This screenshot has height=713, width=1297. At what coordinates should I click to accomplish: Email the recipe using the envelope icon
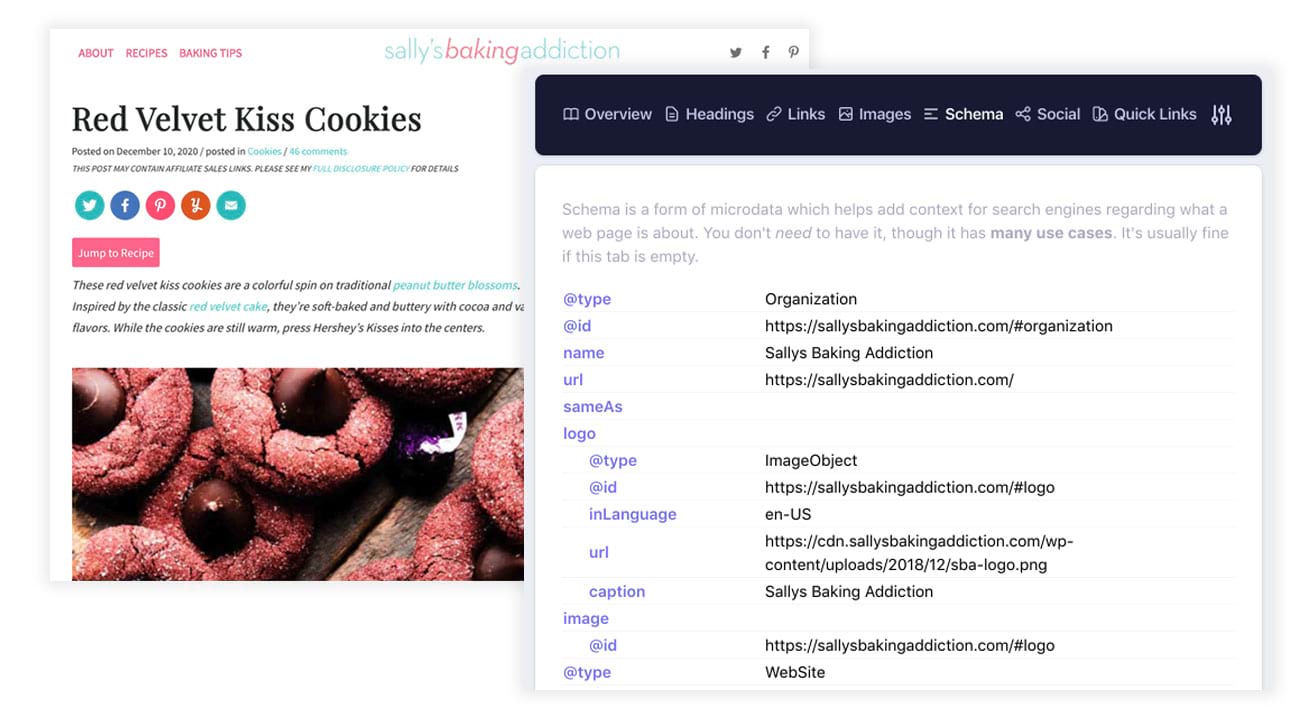point(231,205)
